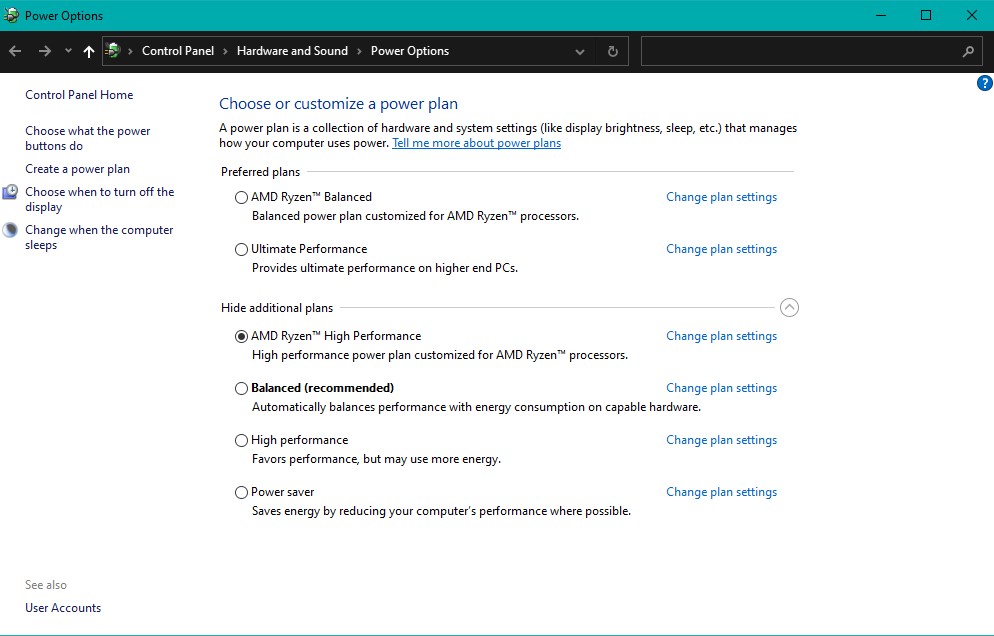This screenshot has height=636, width=994.
Task: Go up one folder level arrow
Action: 89,51
